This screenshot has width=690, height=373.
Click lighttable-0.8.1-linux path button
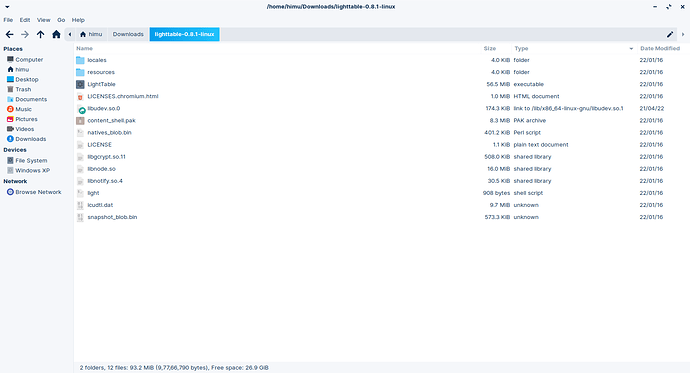pyautogui.click(x=184, y=34)
